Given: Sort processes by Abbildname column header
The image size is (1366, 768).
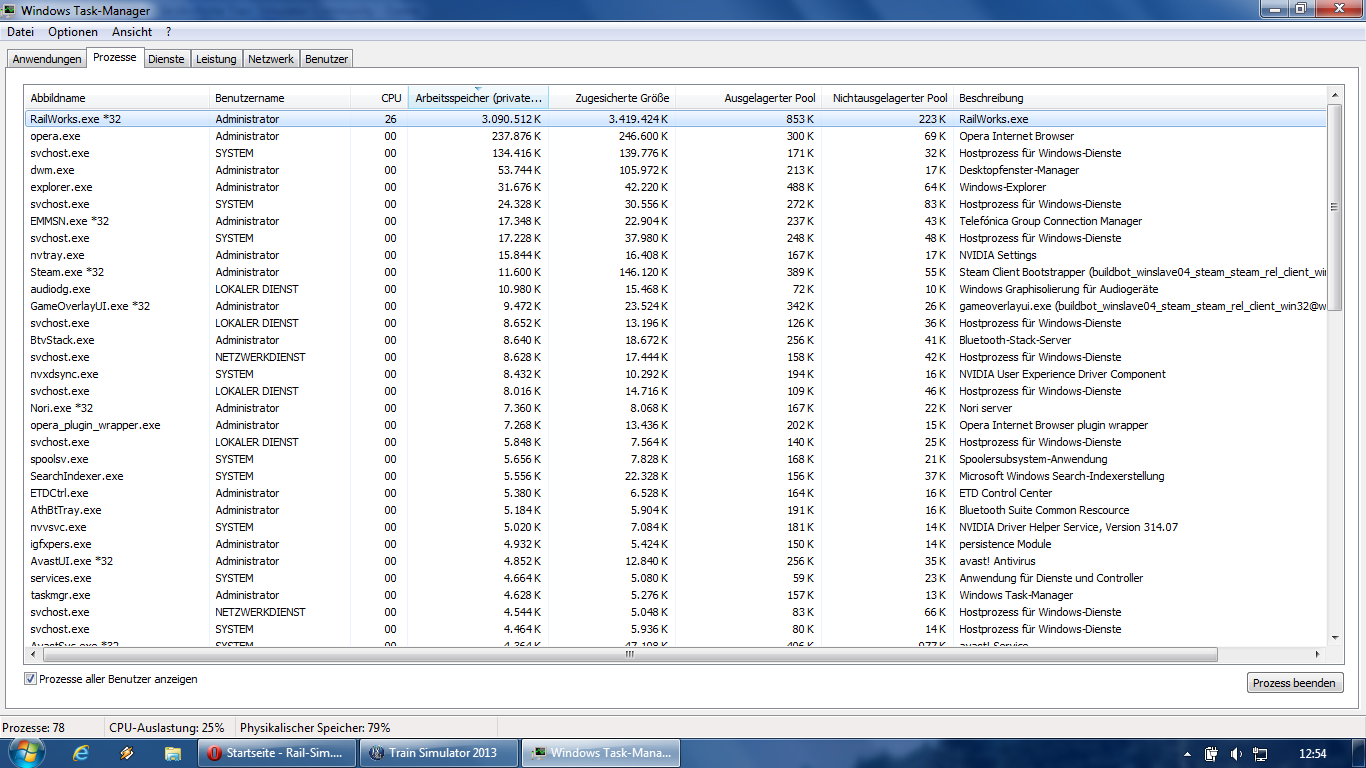Looking at the screenshot, I should (117, 98).
